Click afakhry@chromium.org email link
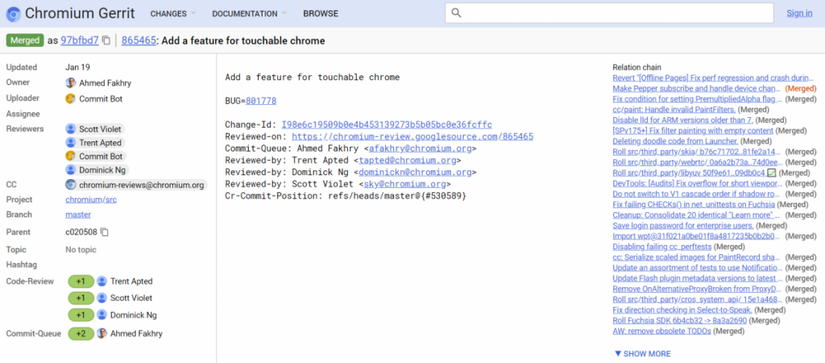 [x=420, y=148]
